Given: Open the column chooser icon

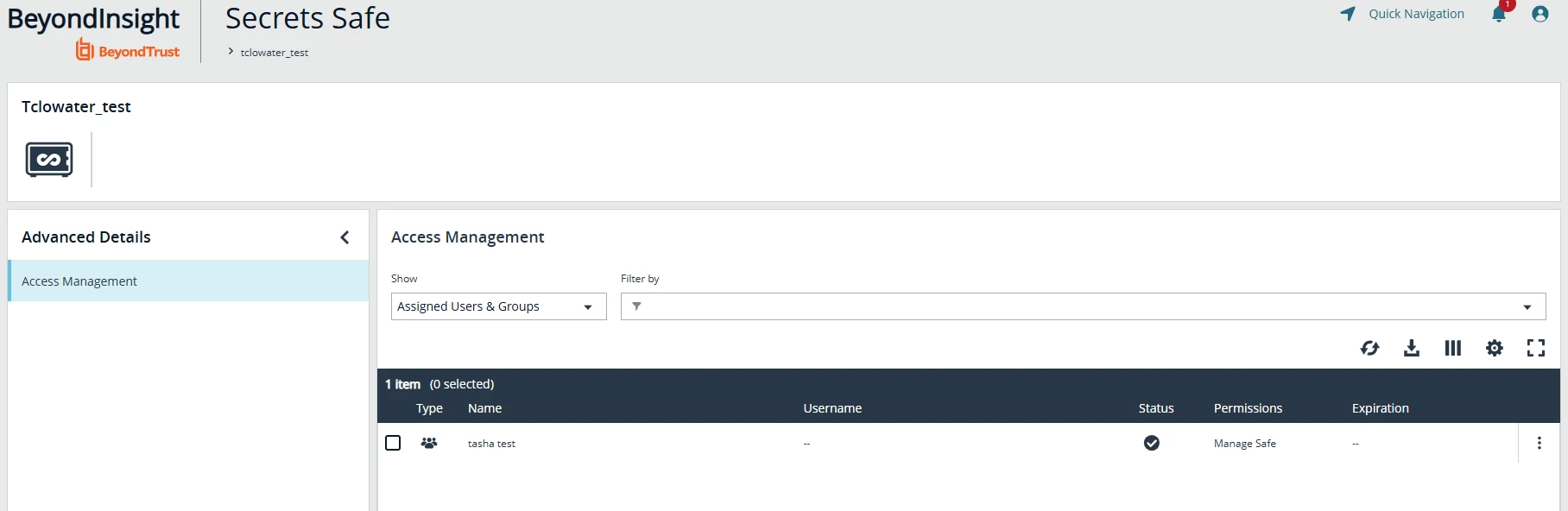Looking at the screenshot, I should (x=1453, y=348).
